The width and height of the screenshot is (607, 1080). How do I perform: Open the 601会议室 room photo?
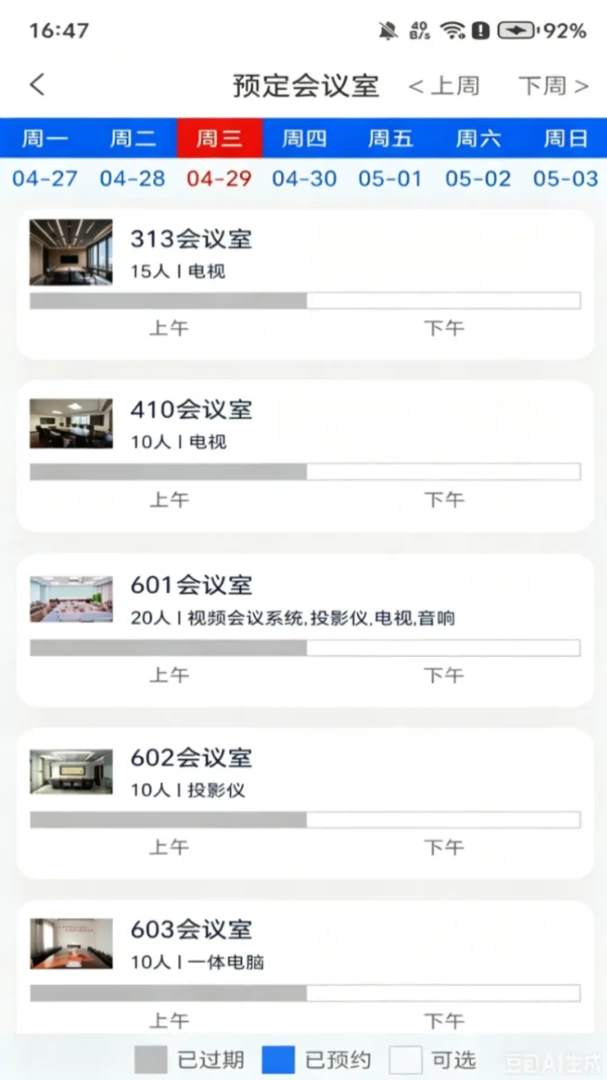[x=71, y=599]
